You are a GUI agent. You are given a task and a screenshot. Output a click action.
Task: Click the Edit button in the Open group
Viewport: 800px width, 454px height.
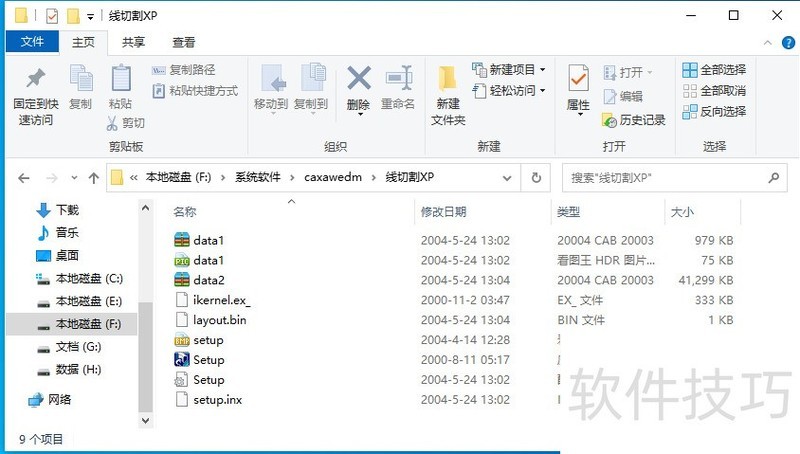(x=622, y=96)
